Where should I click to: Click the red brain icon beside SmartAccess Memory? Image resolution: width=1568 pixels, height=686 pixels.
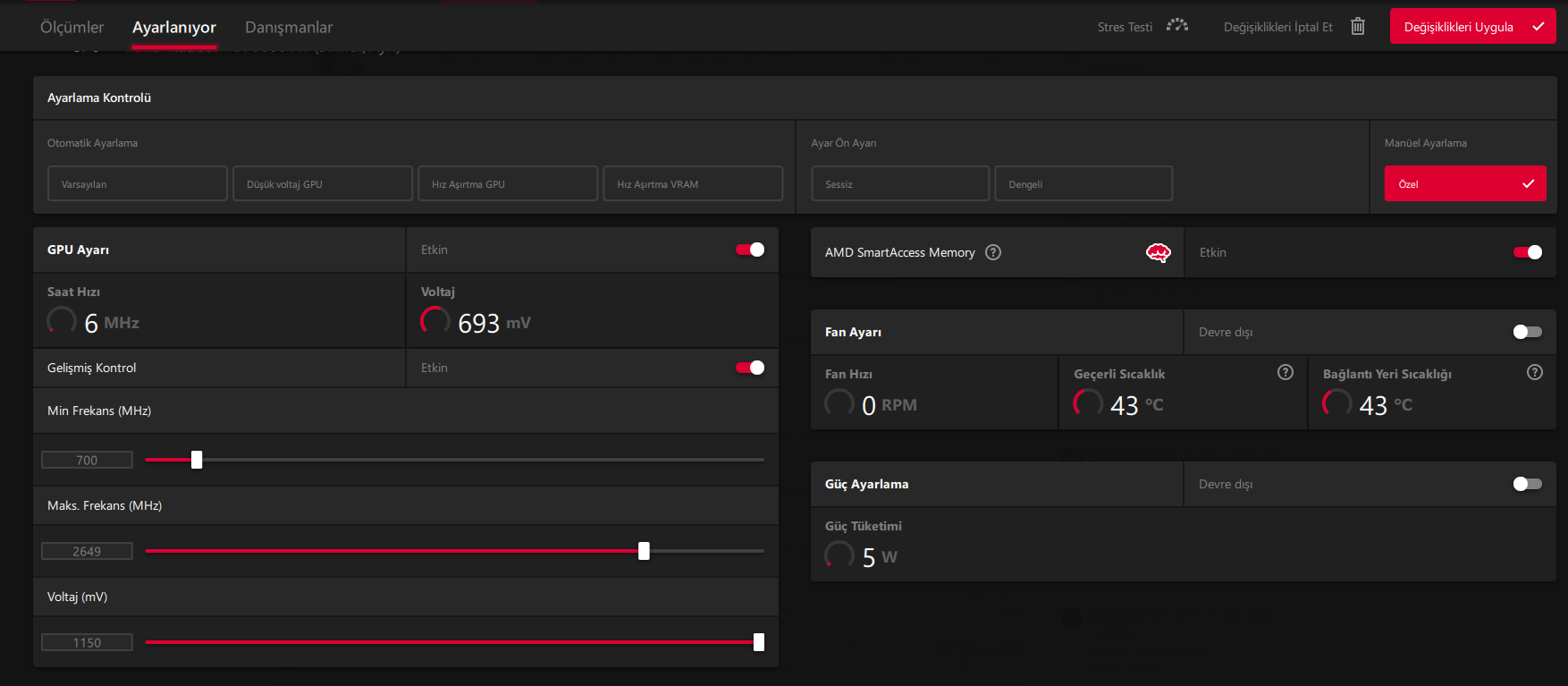[x=1159, y=253]
